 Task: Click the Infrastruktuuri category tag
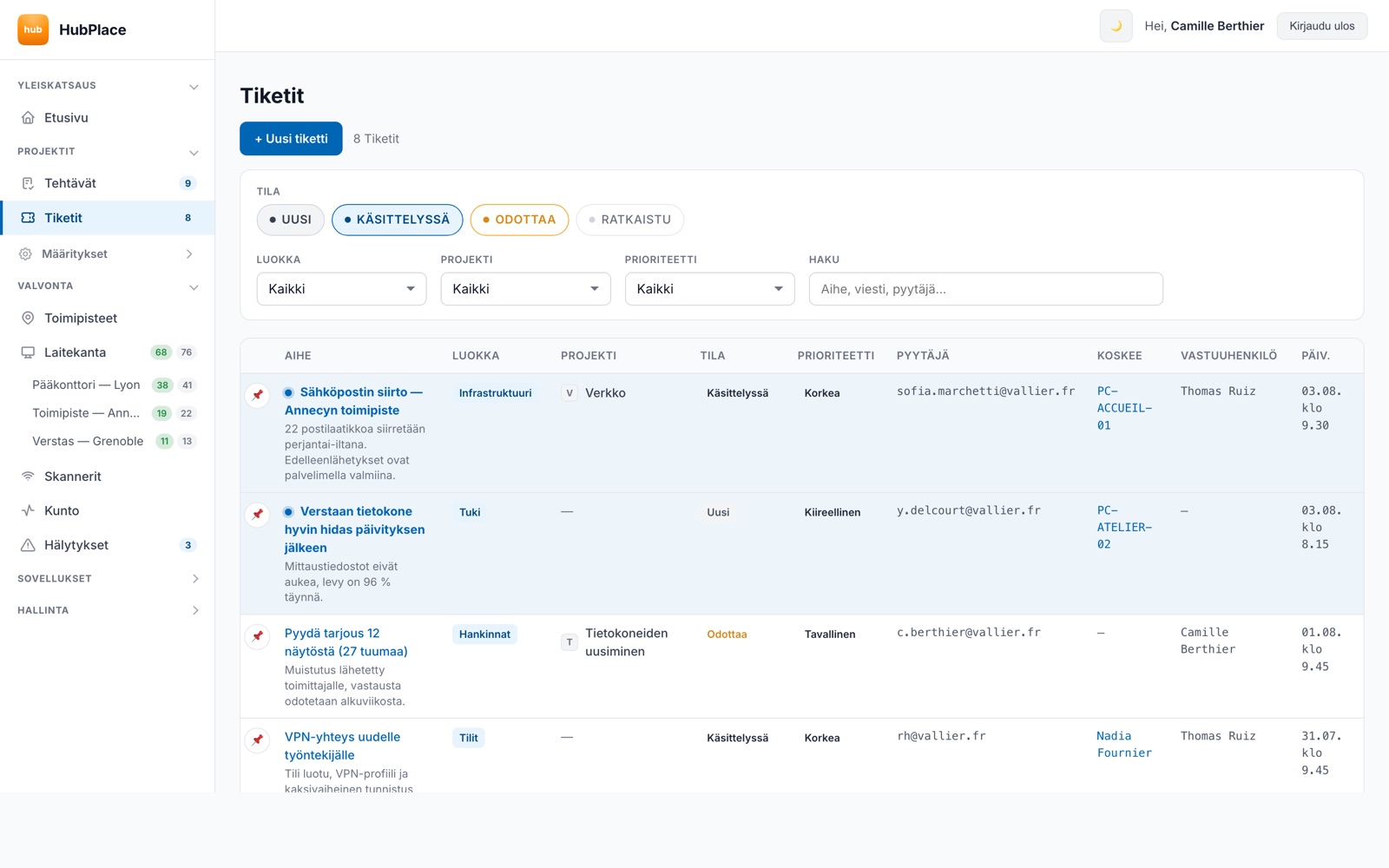[495, 393]
